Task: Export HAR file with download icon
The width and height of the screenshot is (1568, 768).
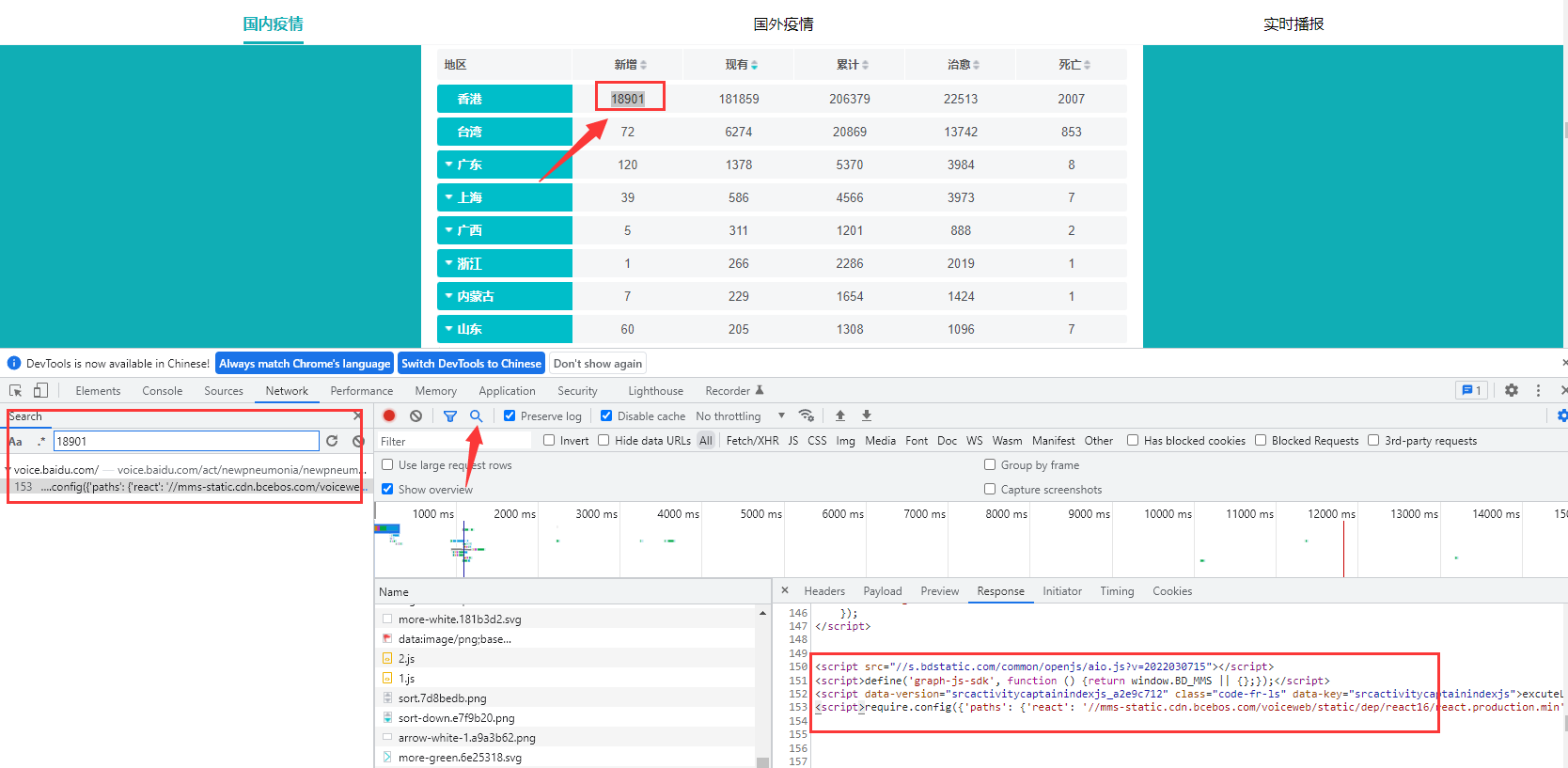Action: pyautogui.click(x=867, y=415)
